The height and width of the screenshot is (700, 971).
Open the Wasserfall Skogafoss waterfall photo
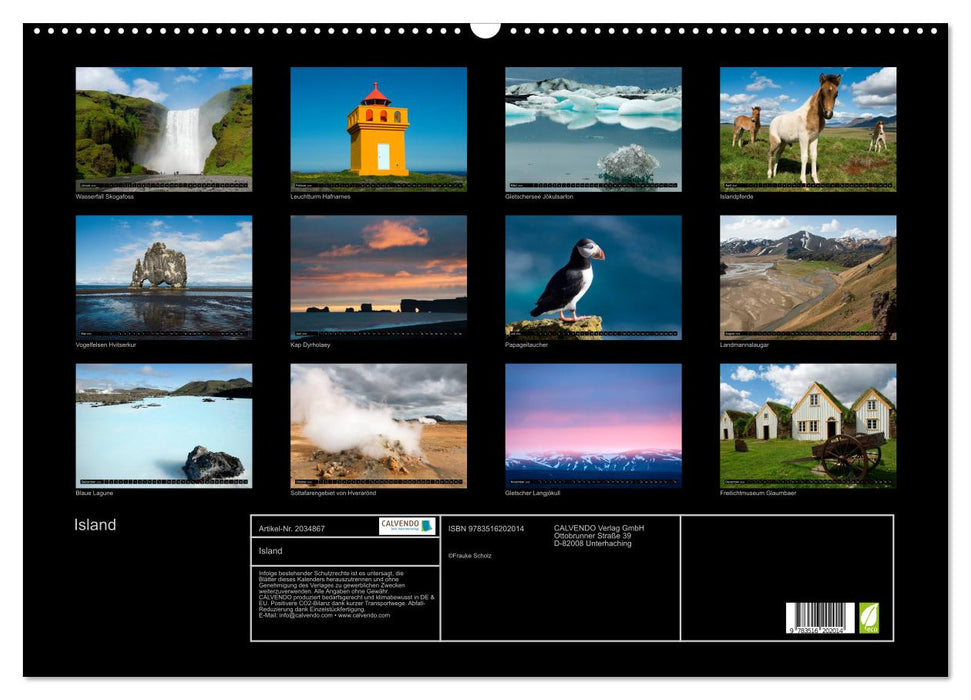(164, 128)
